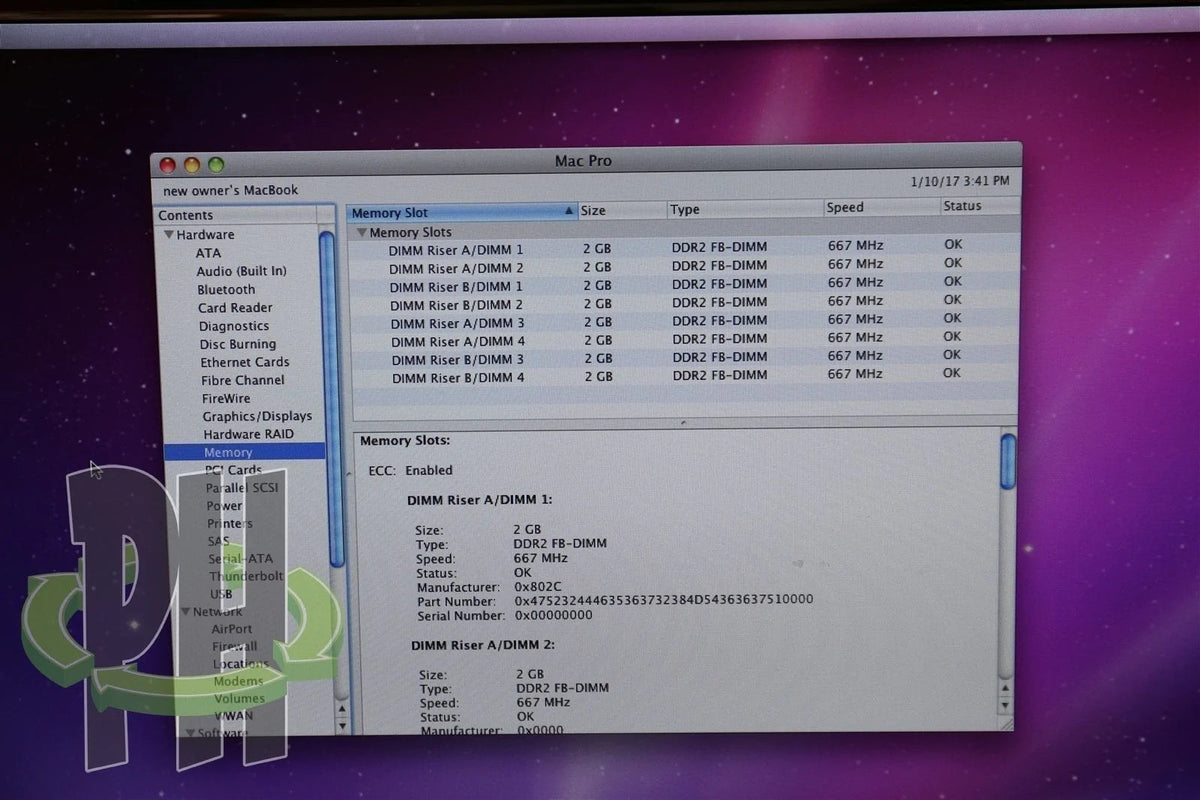Select row DIMM Riser A/DIMM 4

684,340
